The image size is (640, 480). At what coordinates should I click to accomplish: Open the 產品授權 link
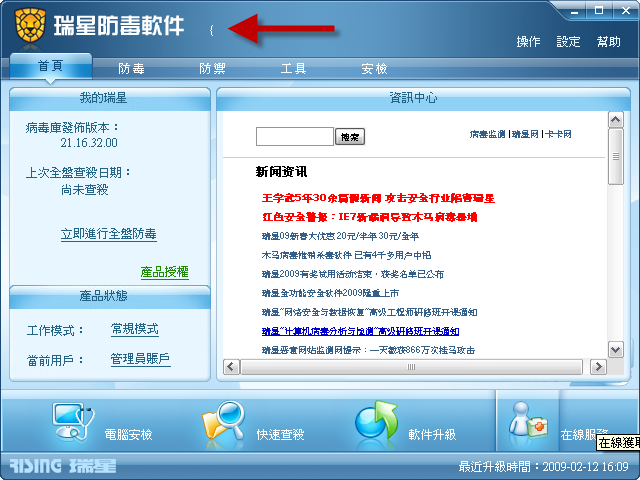tap(164, 272)
